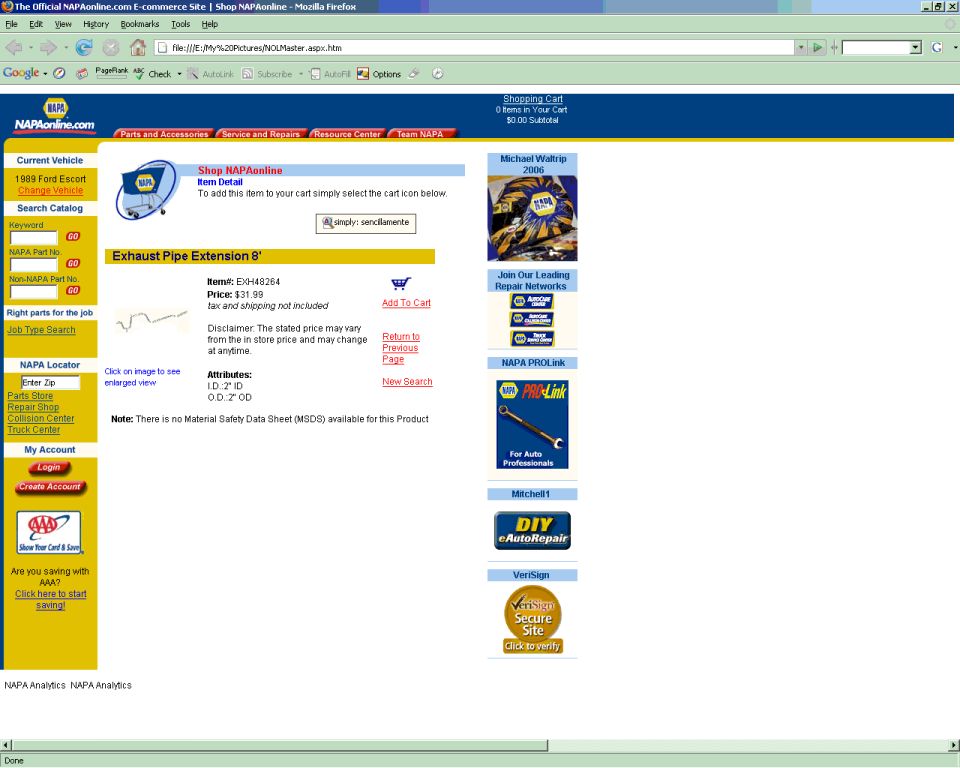
Task: Open Google toolbar Options
Action: click(x=379, y=74)
